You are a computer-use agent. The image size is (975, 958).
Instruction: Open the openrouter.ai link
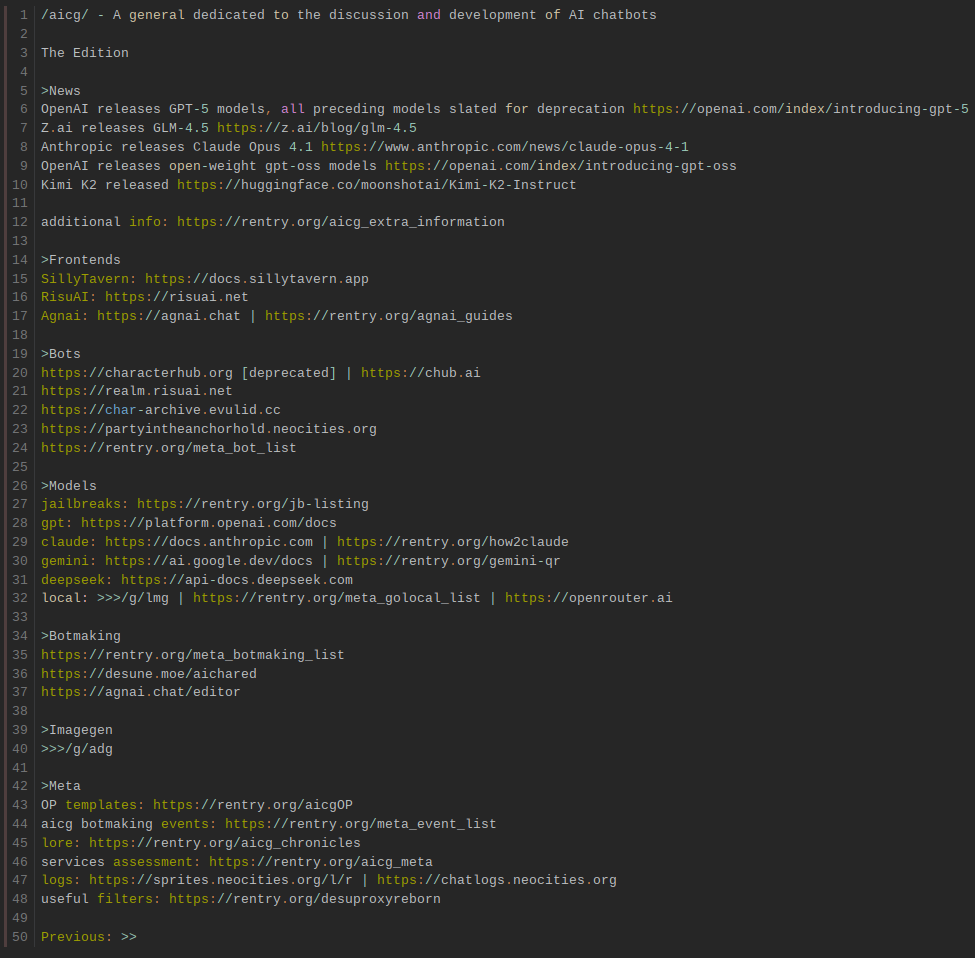pyautogui.click(x=588, y=598)
